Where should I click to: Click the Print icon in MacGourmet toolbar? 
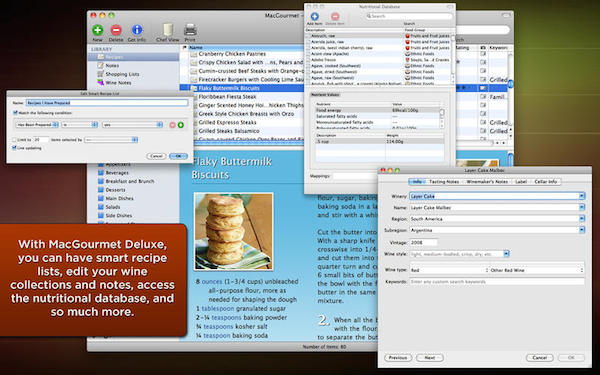[x=190, y=30]
